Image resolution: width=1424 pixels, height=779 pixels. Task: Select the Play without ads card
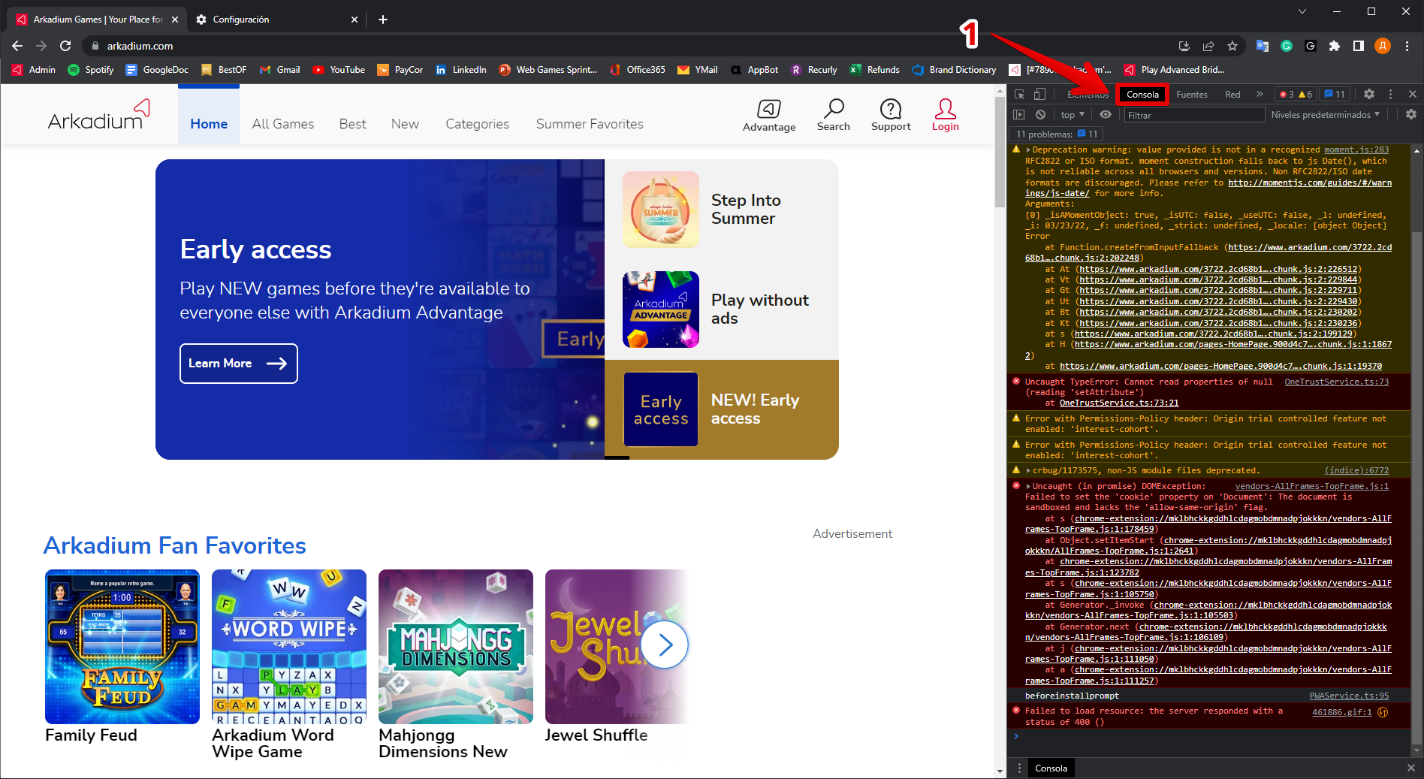(x=722, y=309)
